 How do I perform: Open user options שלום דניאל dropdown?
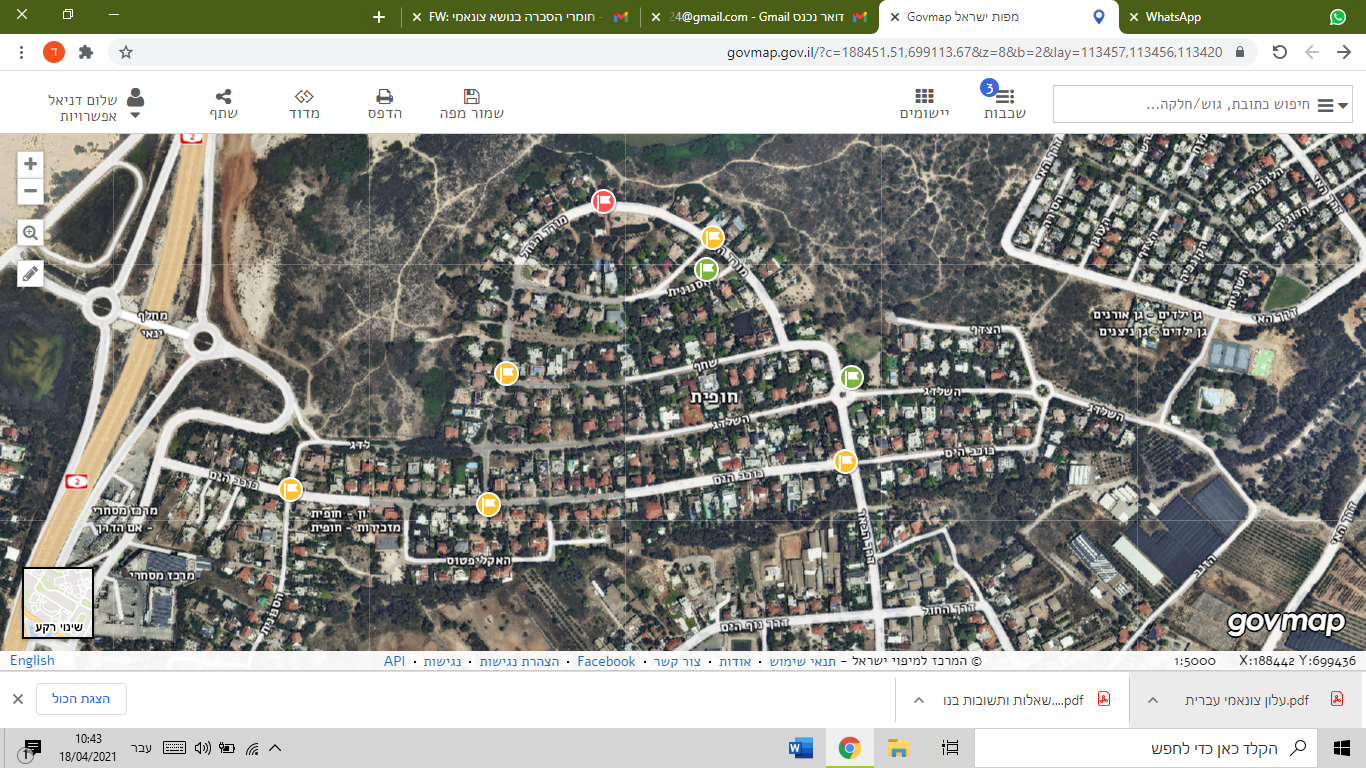coord(135,116)
